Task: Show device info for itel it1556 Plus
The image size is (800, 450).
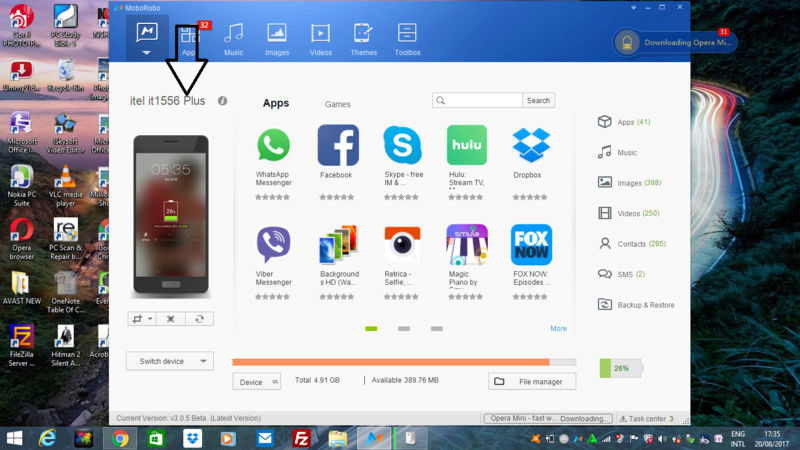Action: pos(222,101)
